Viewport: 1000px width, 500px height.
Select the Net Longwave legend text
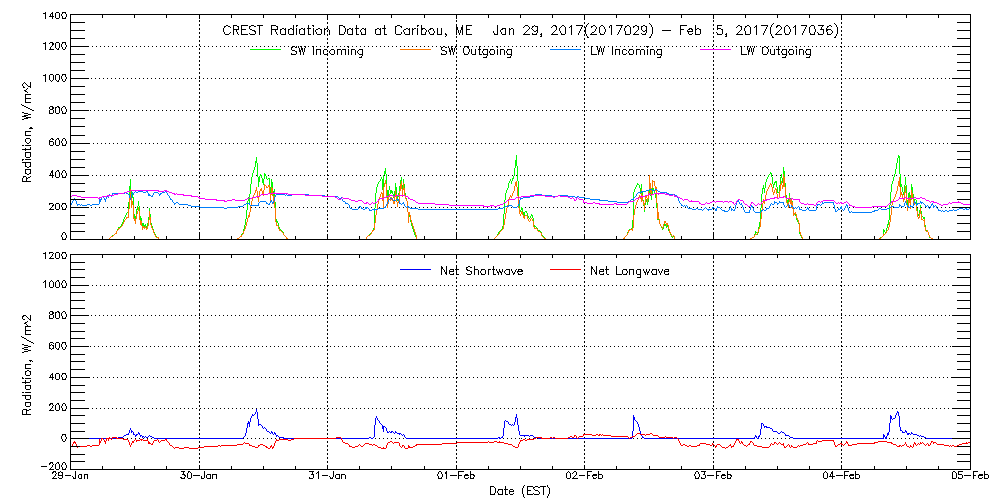[632, 270]
